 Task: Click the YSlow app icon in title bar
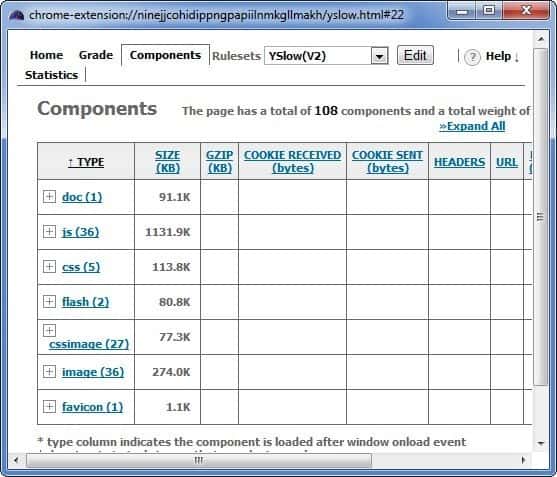[17, 15]
